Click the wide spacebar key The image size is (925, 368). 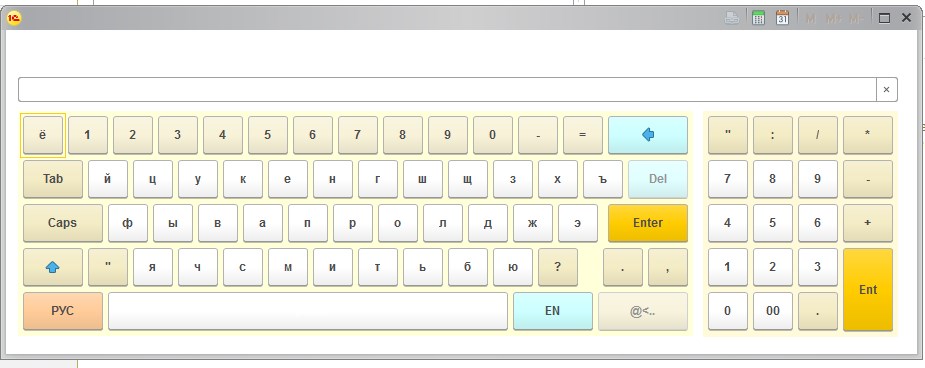pos(308,311)
